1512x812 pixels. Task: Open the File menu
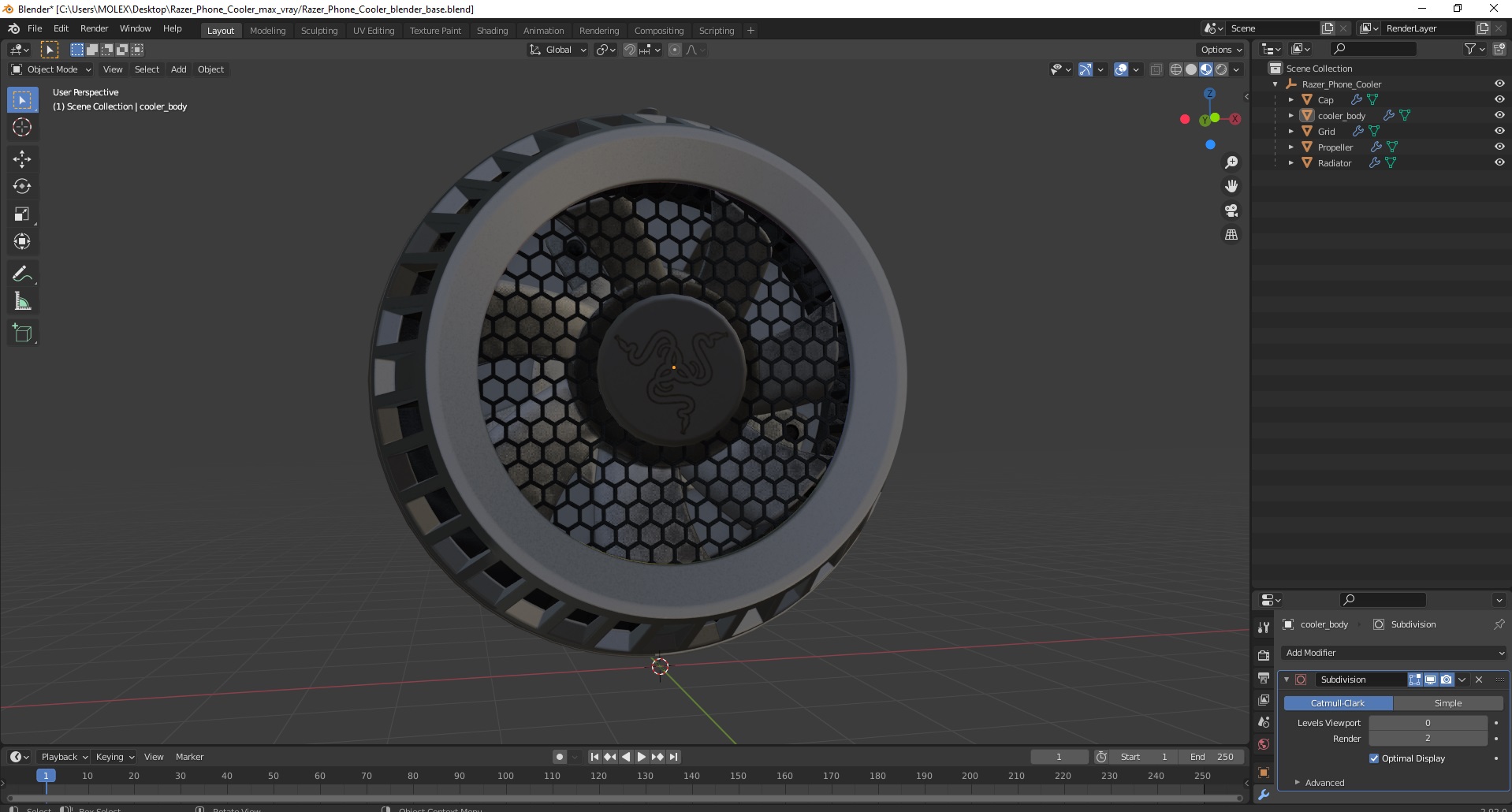click(x=35, y=28)
